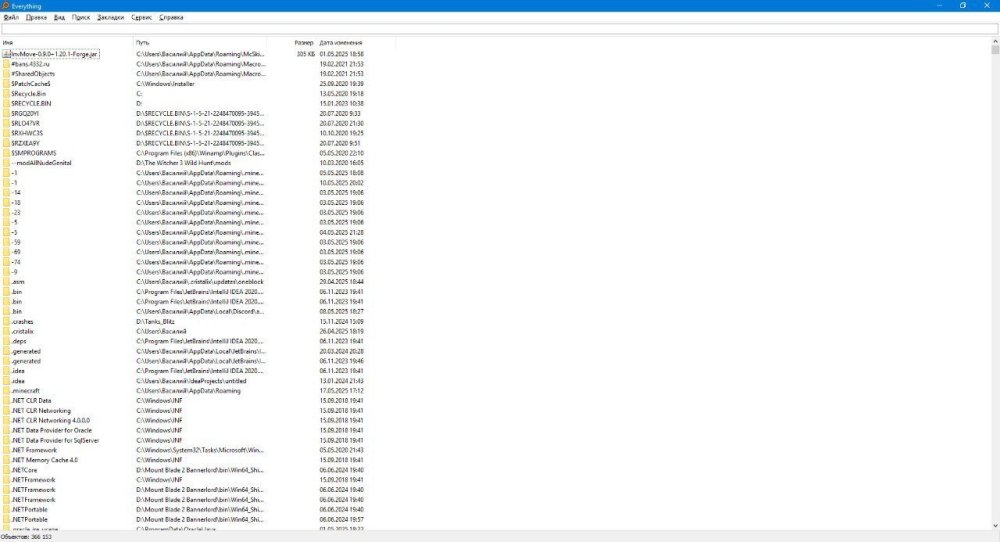The image size is (1000, 542).
Task: Click the folder icon next to #SharedObjects
Action: point(6,74)
